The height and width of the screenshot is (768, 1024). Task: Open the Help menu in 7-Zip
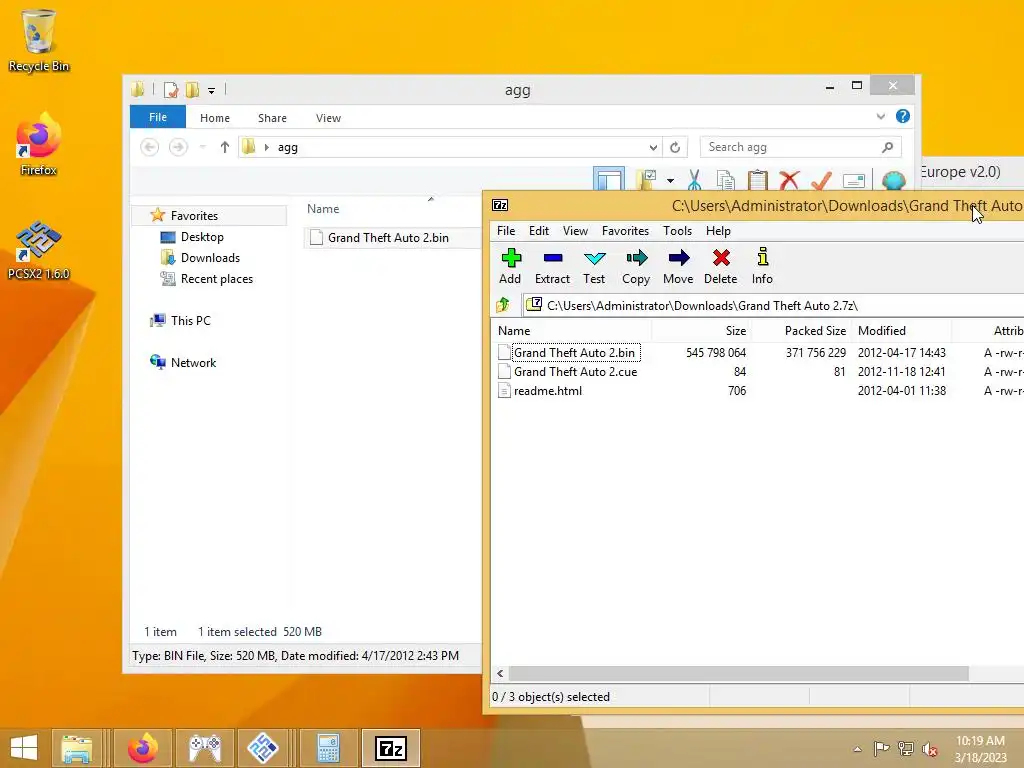pos(718,231)
